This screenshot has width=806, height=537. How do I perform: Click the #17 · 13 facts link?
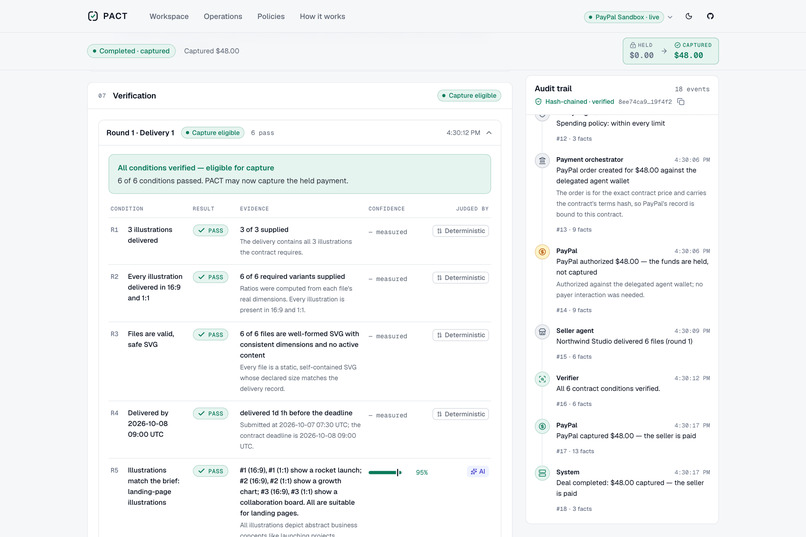[575, 451]
